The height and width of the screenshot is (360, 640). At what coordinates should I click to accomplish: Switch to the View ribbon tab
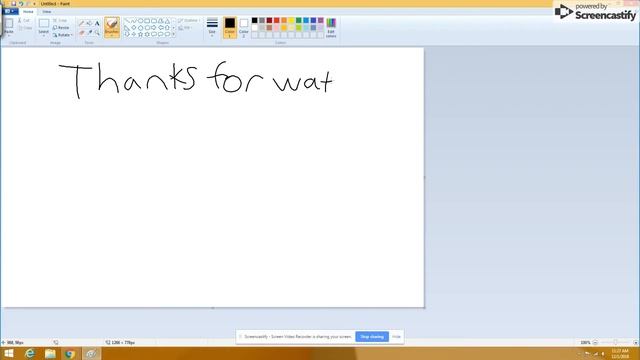47,11
